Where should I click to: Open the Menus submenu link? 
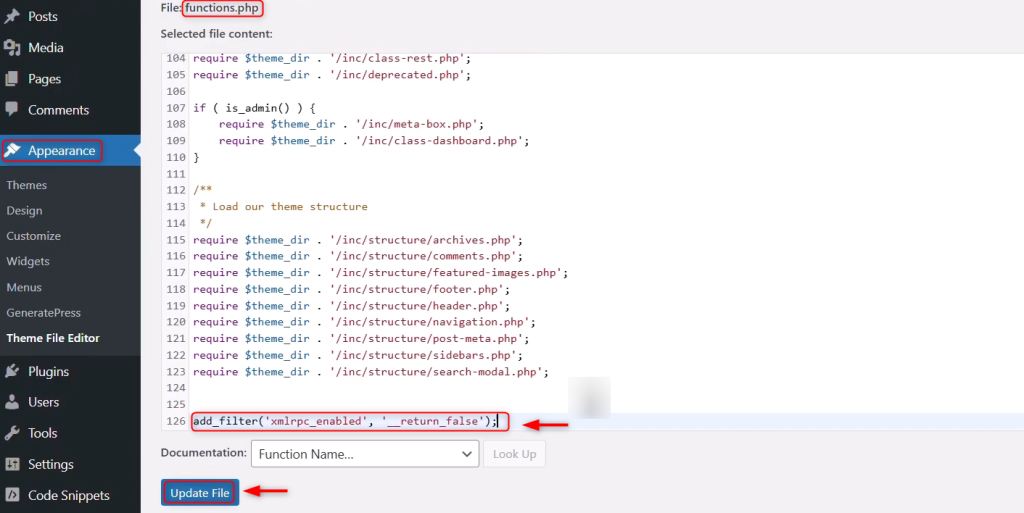[24, 287]
